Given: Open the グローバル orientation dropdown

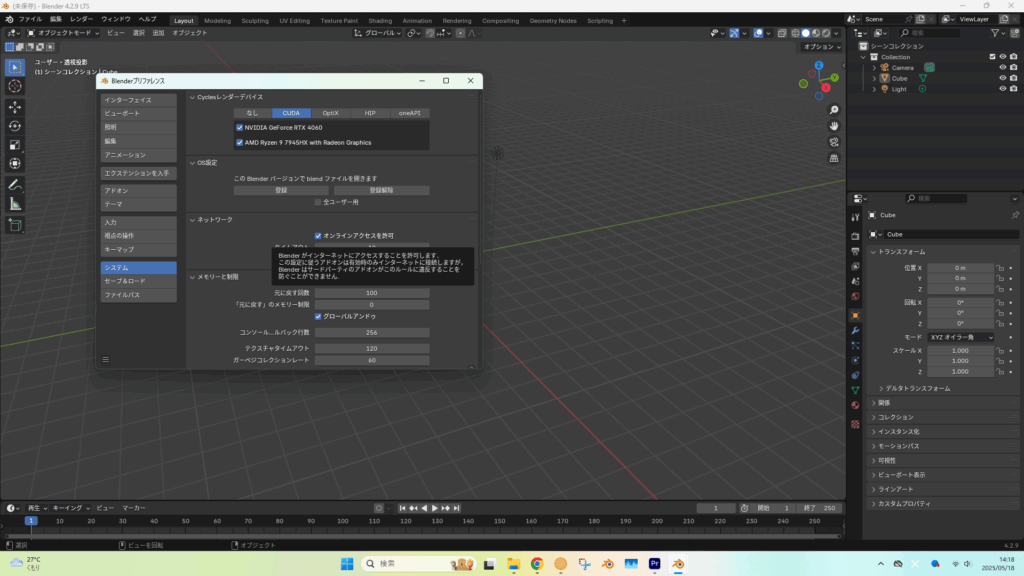Looking at the screenshot, I should coord(377,33).
